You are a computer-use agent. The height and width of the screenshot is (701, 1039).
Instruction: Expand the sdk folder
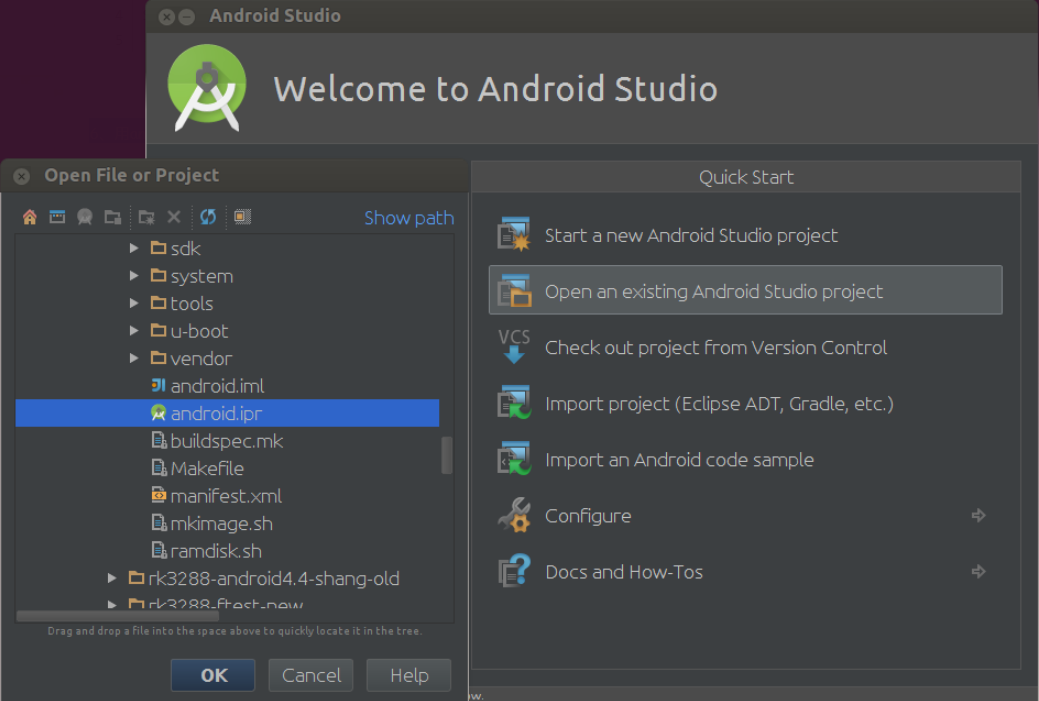134,248
